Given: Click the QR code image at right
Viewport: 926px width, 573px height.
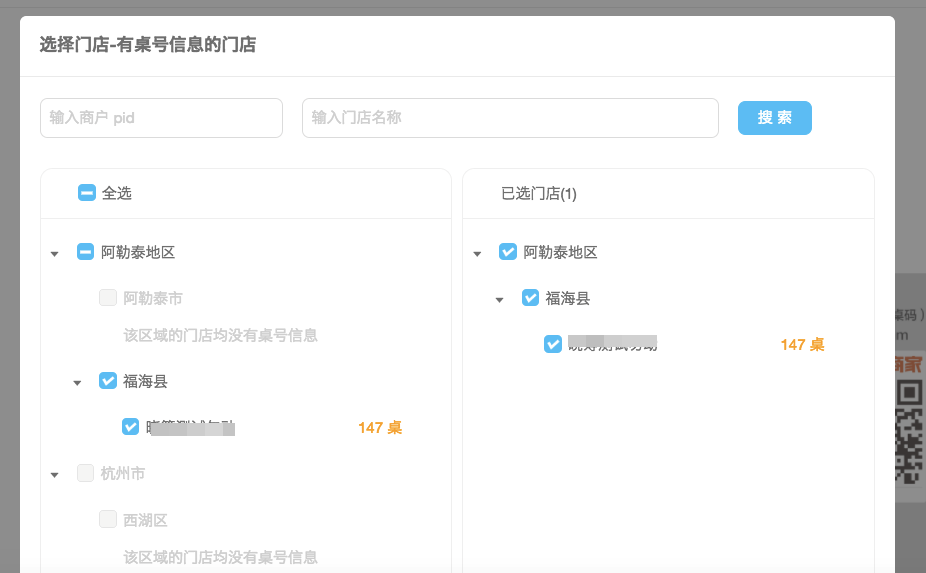Looking at the screenshot, I should 908,430.
